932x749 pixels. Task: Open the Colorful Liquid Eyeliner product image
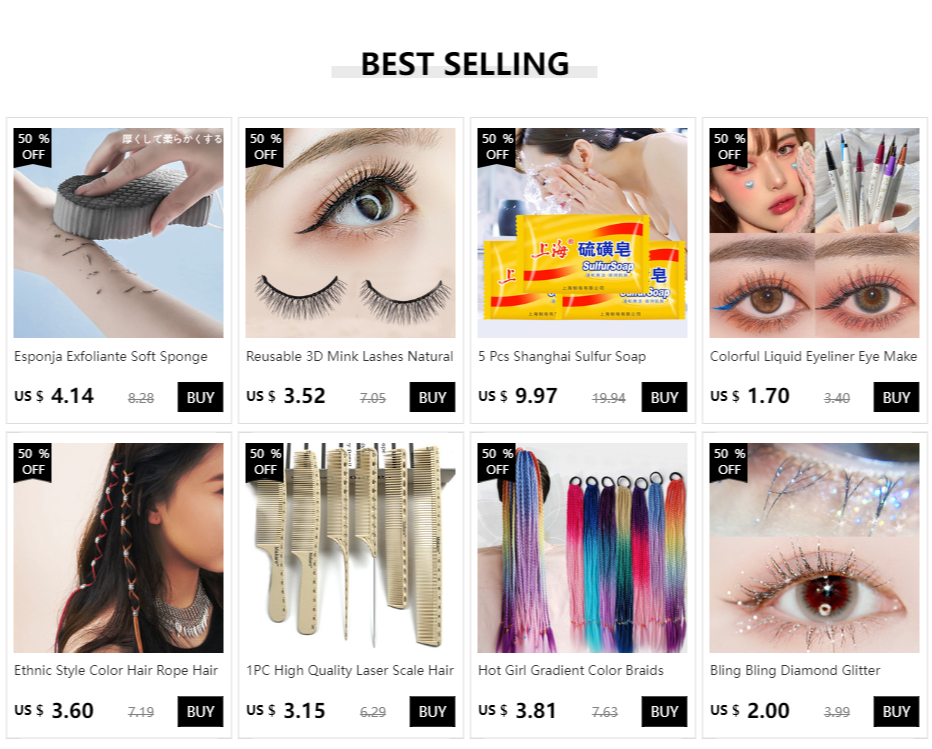point(814,233)
